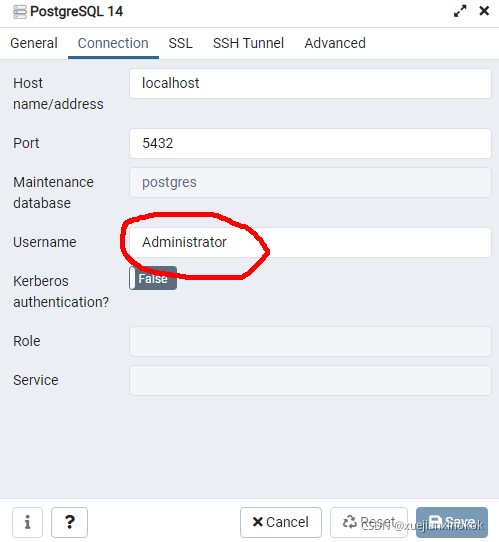Click the Role input field
This screenshot has height=542, width=499.
pos(310,342)
